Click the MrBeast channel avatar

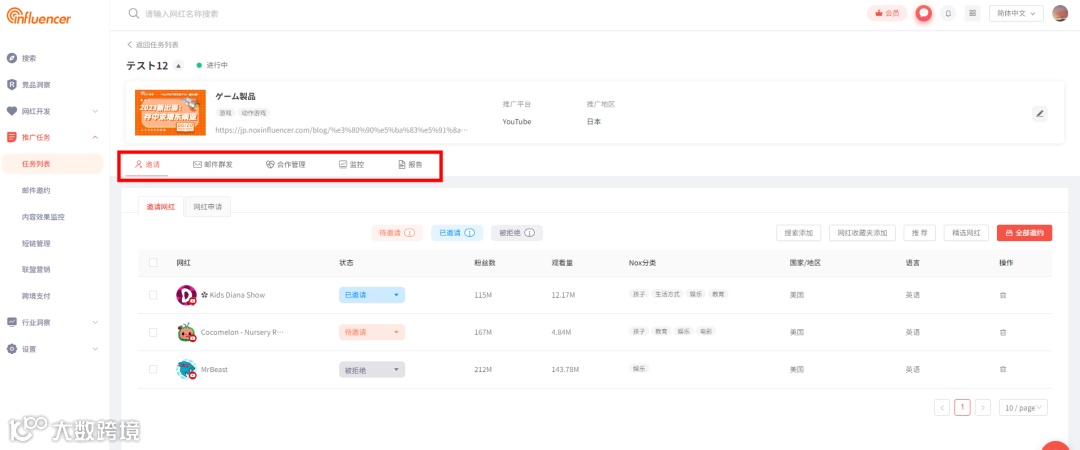pyautogui.click(x=186, y=369)
